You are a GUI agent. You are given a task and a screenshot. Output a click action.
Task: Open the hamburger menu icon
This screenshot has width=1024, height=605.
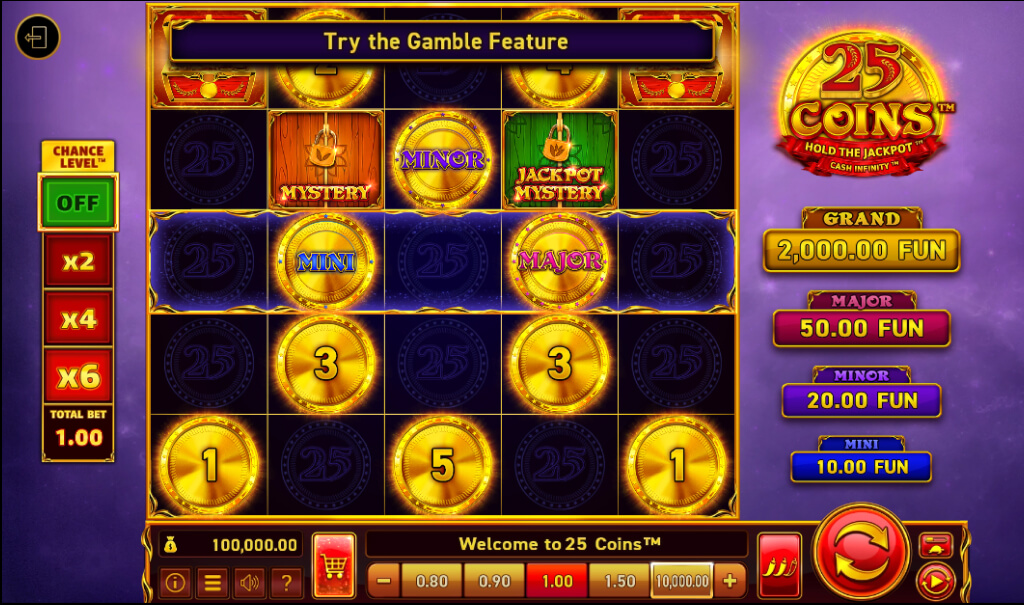click(212, 581)
